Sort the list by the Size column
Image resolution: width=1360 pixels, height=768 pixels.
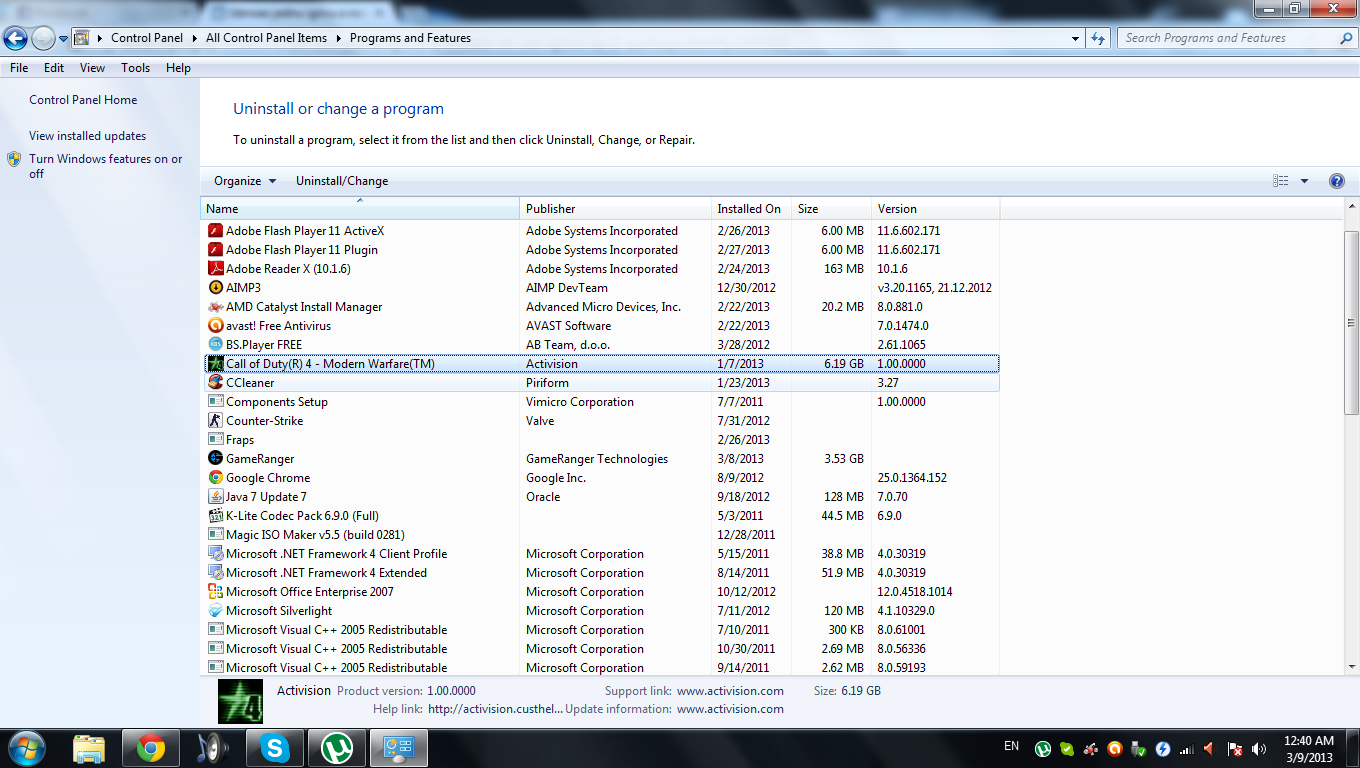pos(831,209)
